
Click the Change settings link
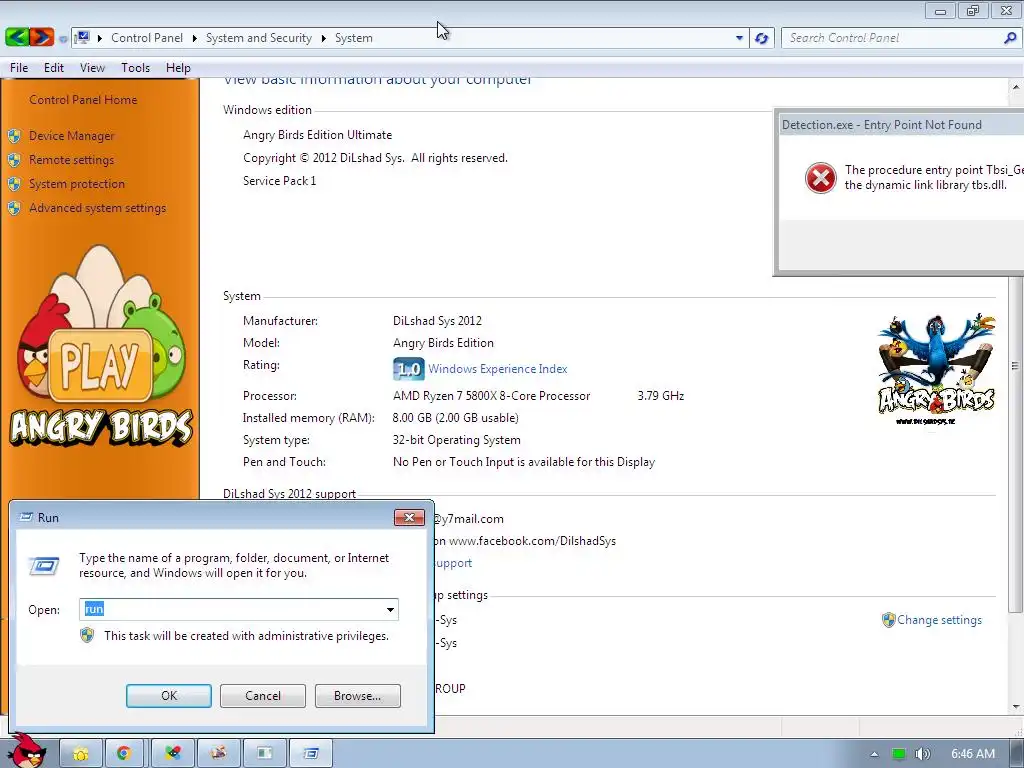coord(939,620)
